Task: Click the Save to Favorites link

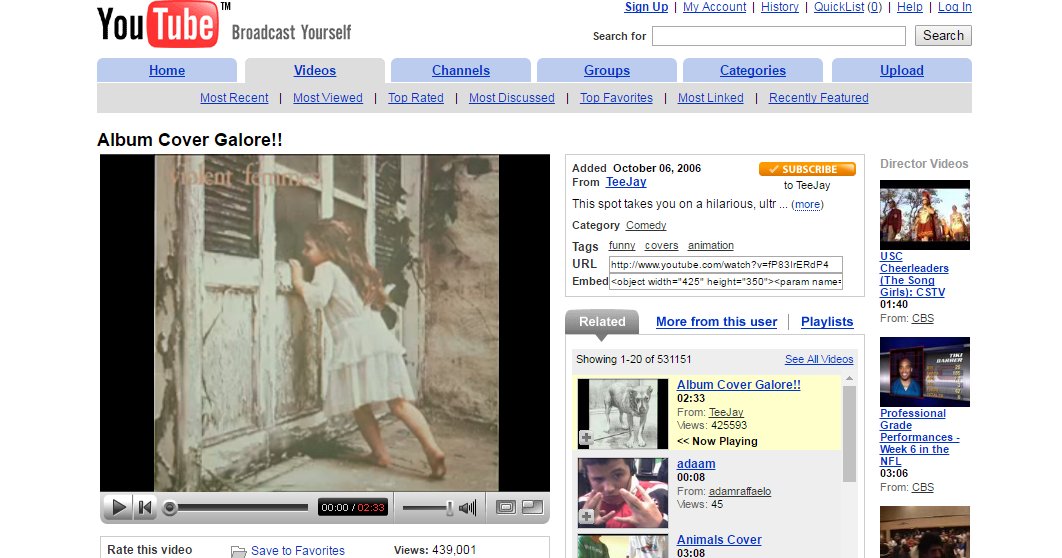Action: click(297, 551)
